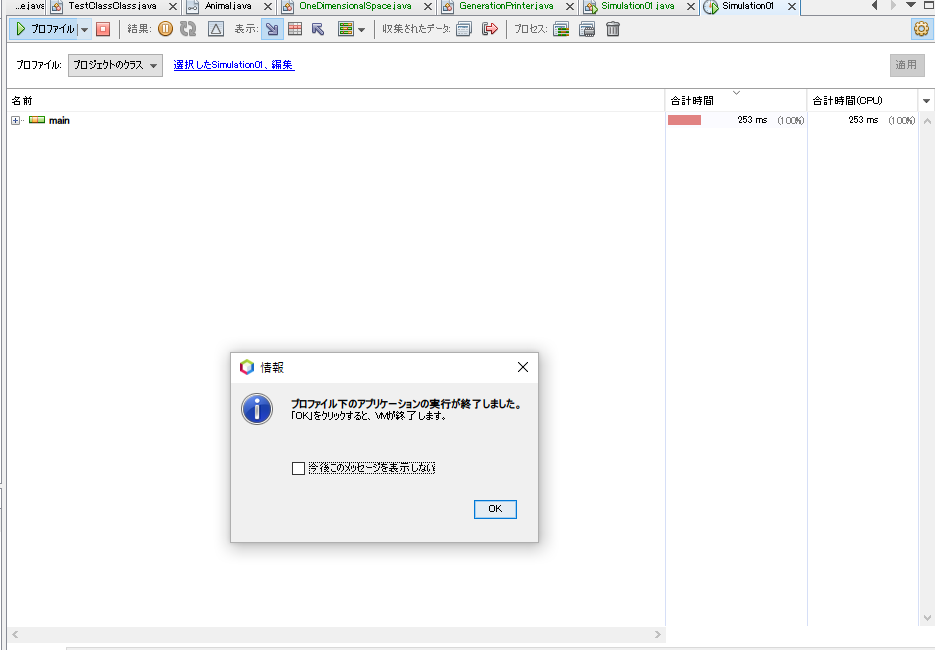The width and height of the screenshot is (935, 650).
Task: Switch to the Simulation01.java editor tab
Action: coord(637,6)
